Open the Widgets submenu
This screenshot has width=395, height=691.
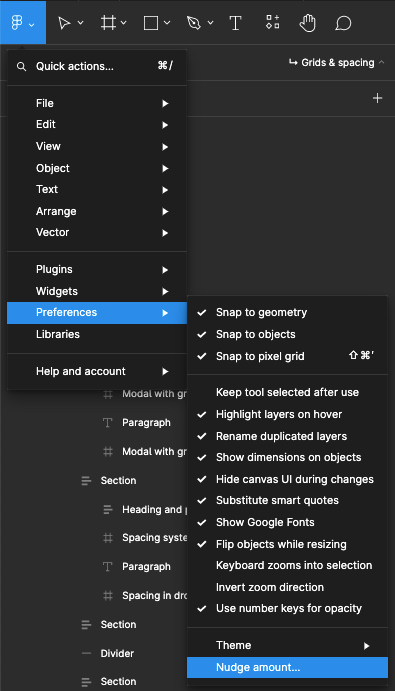pyautogui.click(x=97, y=291)
